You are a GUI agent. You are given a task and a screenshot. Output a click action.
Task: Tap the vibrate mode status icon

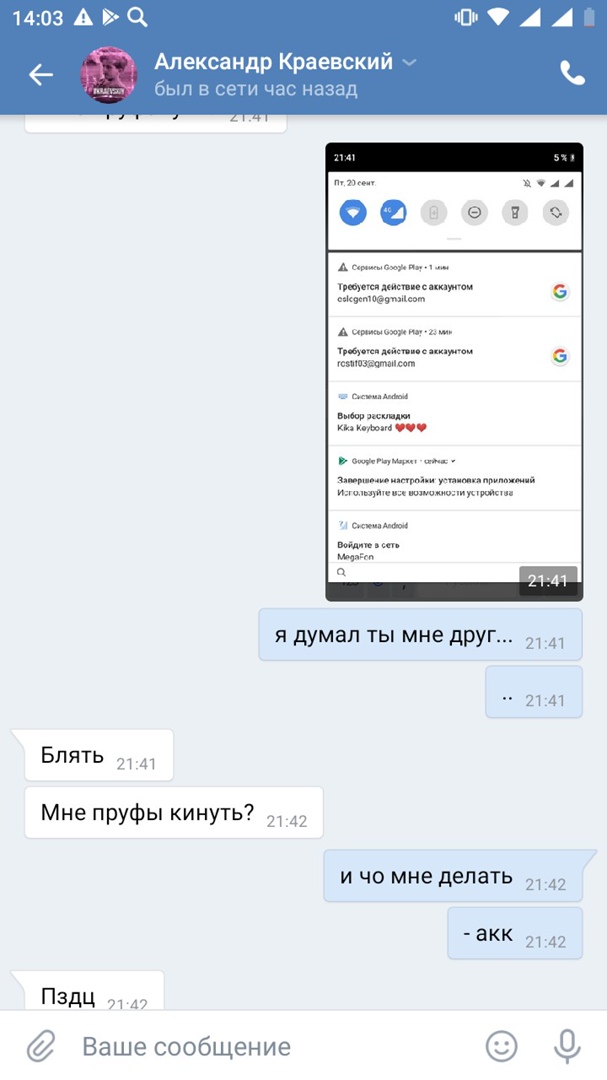tap(466, 17)
